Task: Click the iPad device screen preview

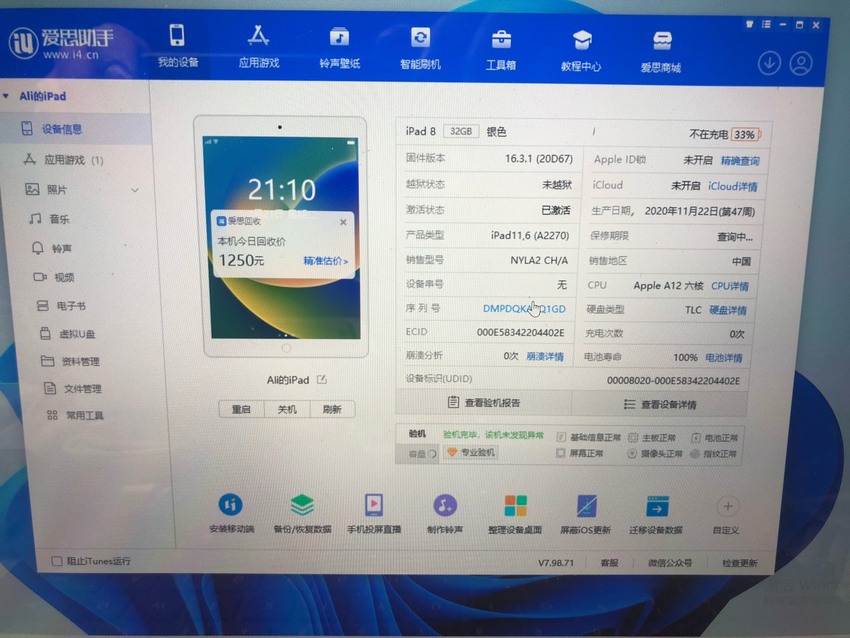Action: (281, 237)
